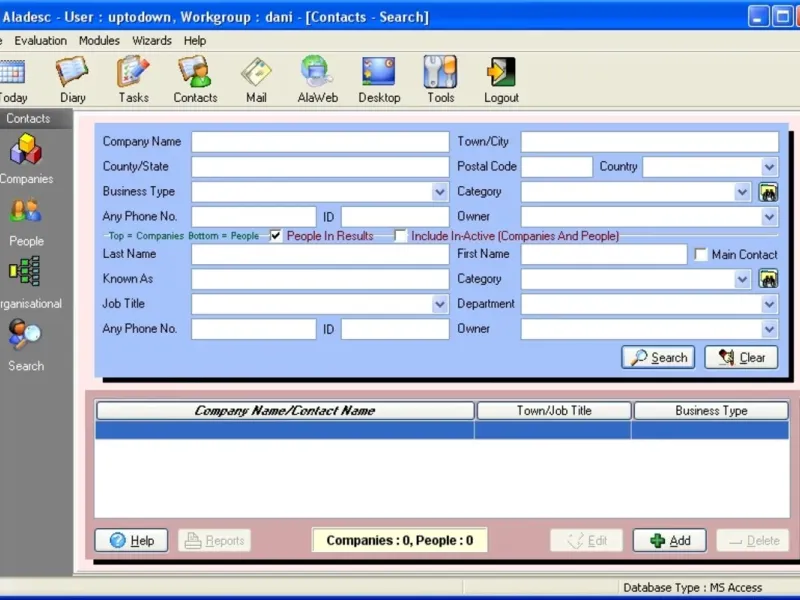800x600 pixels.
Task: Select Search in the sidebar
Action: pyautogui.click(x=26, y=345)
